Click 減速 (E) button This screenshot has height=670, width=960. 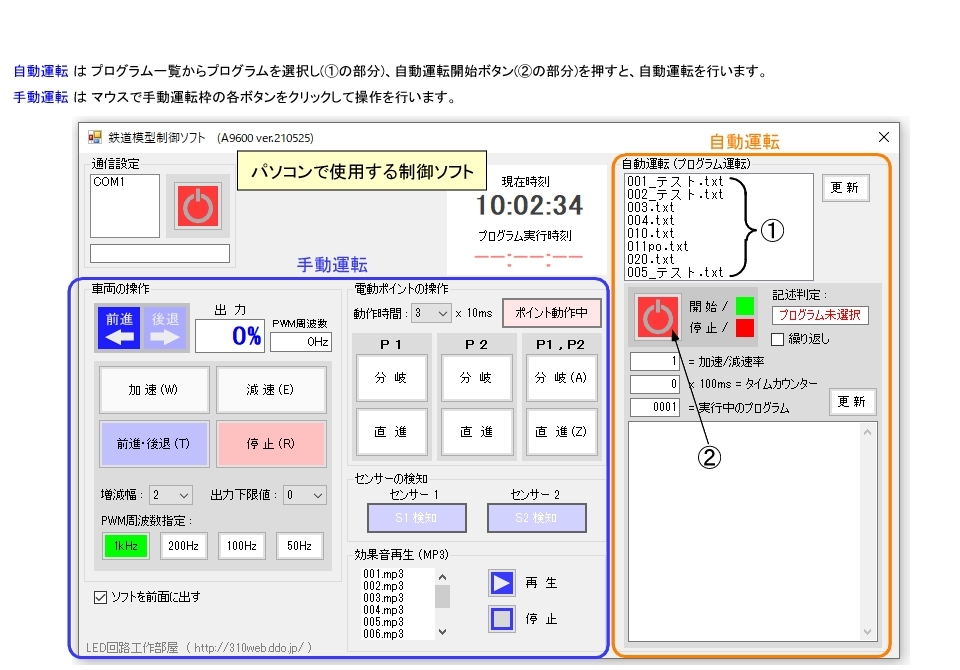271,390
